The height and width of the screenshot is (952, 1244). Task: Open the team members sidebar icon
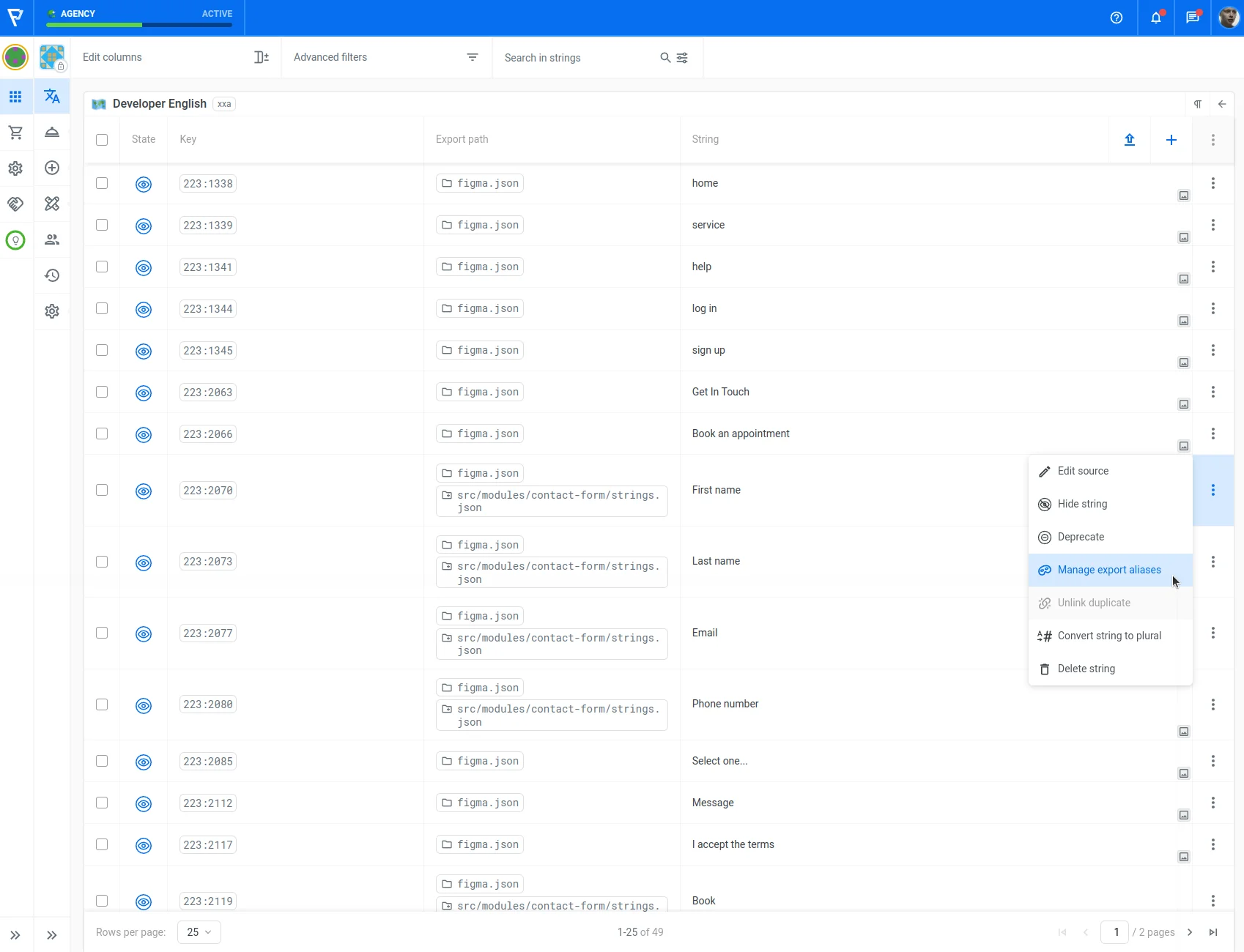point(52,239)
